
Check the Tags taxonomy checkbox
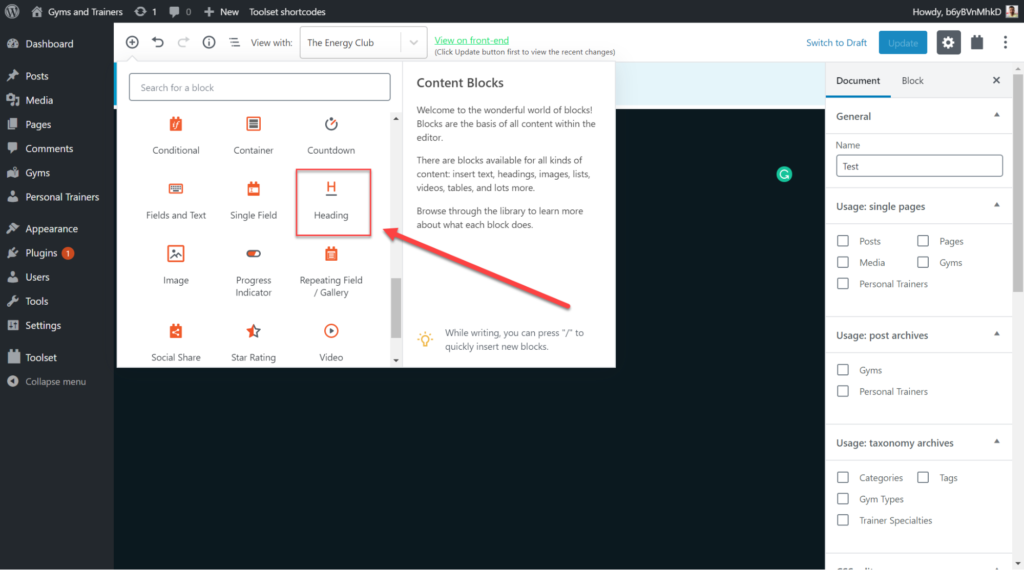pos(923,478)
